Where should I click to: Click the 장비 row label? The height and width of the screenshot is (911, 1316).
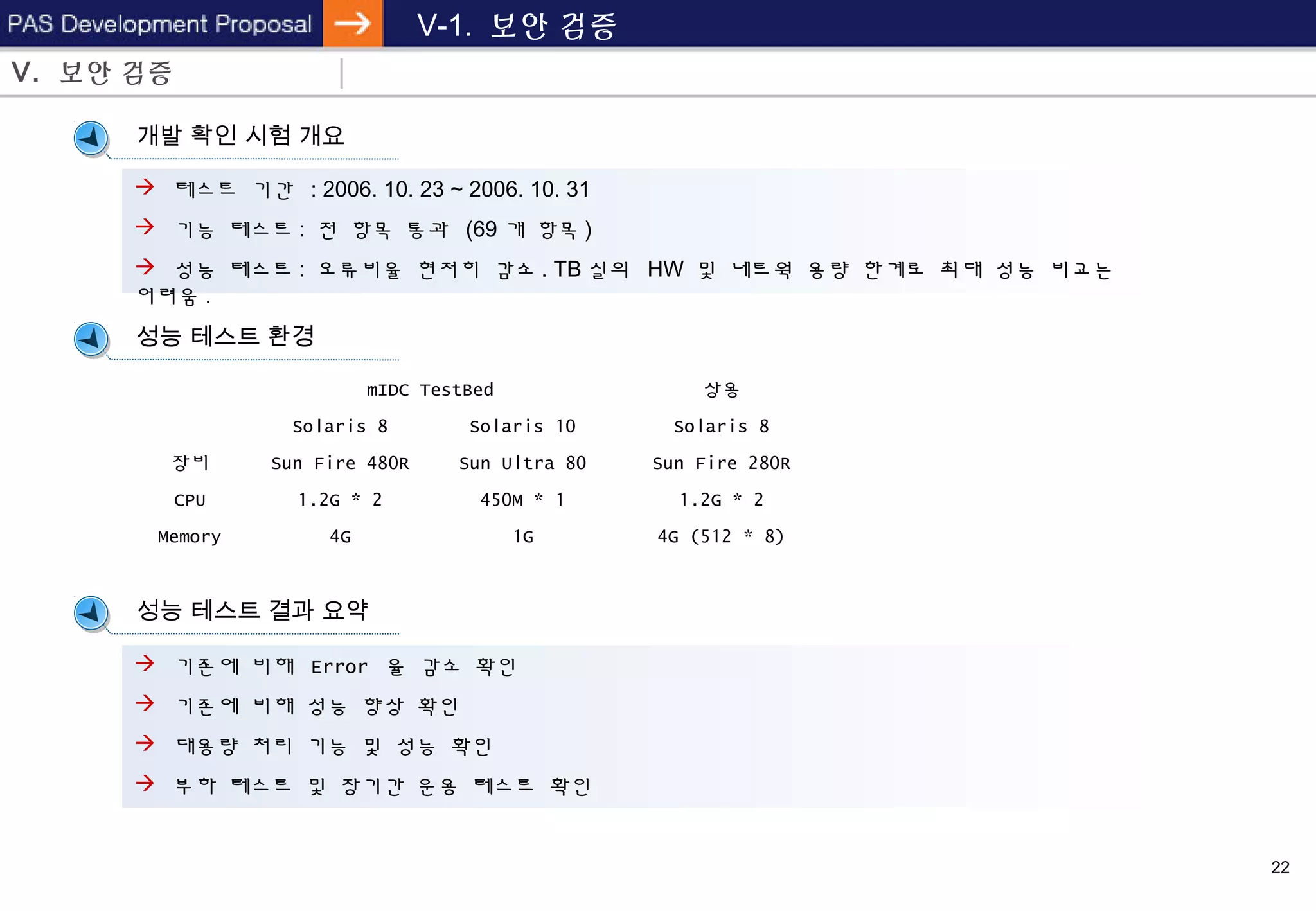coord(190,463)
